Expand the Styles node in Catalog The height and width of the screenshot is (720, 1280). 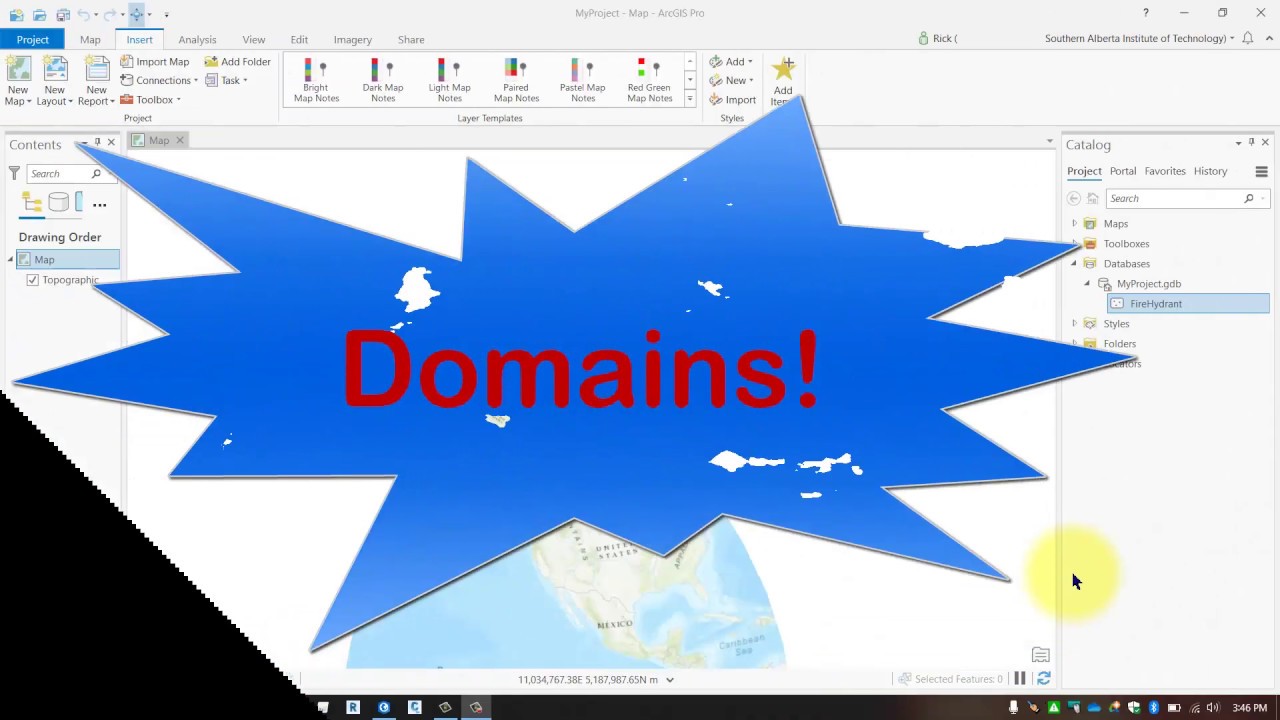click(1074, 324)
